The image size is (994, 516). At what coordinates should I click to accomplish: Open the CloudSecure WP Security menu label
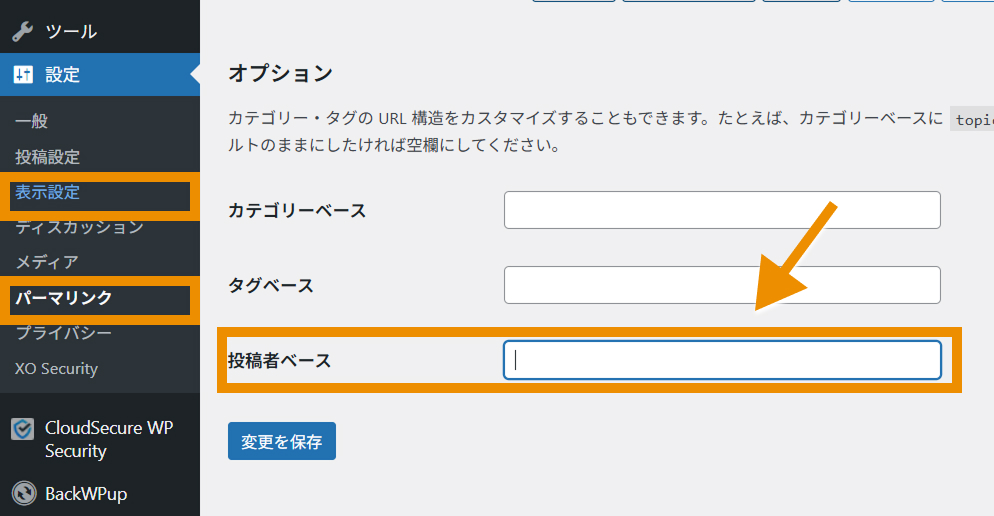(x=109, y=439)
